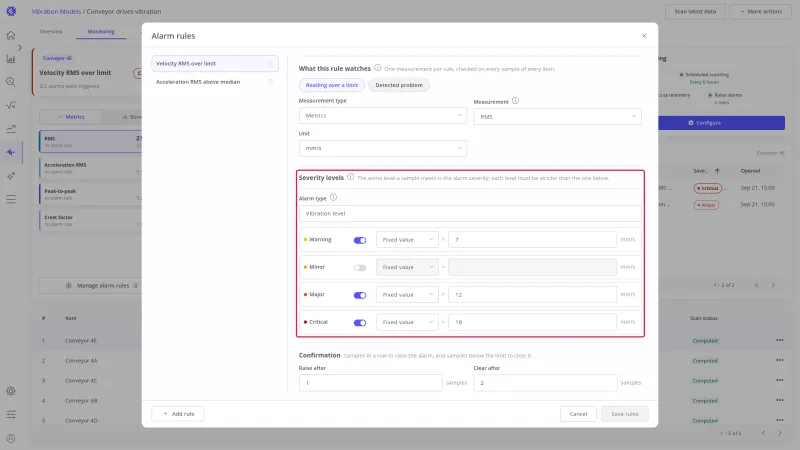This screenshot has width=800, height=450.
Task: Click the Raise after samples field
Action: (x=370, y=383)
